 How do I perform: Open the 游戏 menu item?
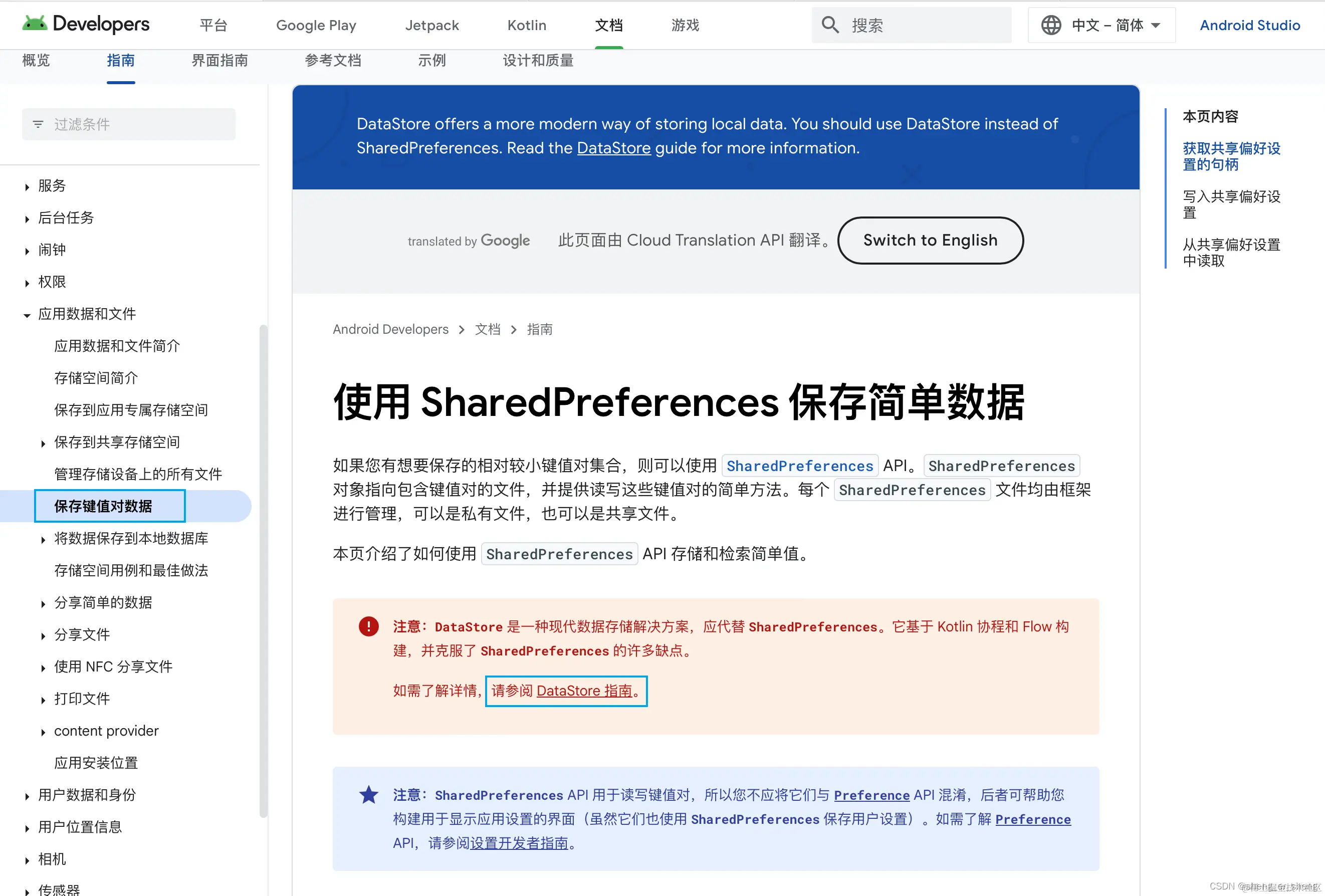click(x=684, y=25)
